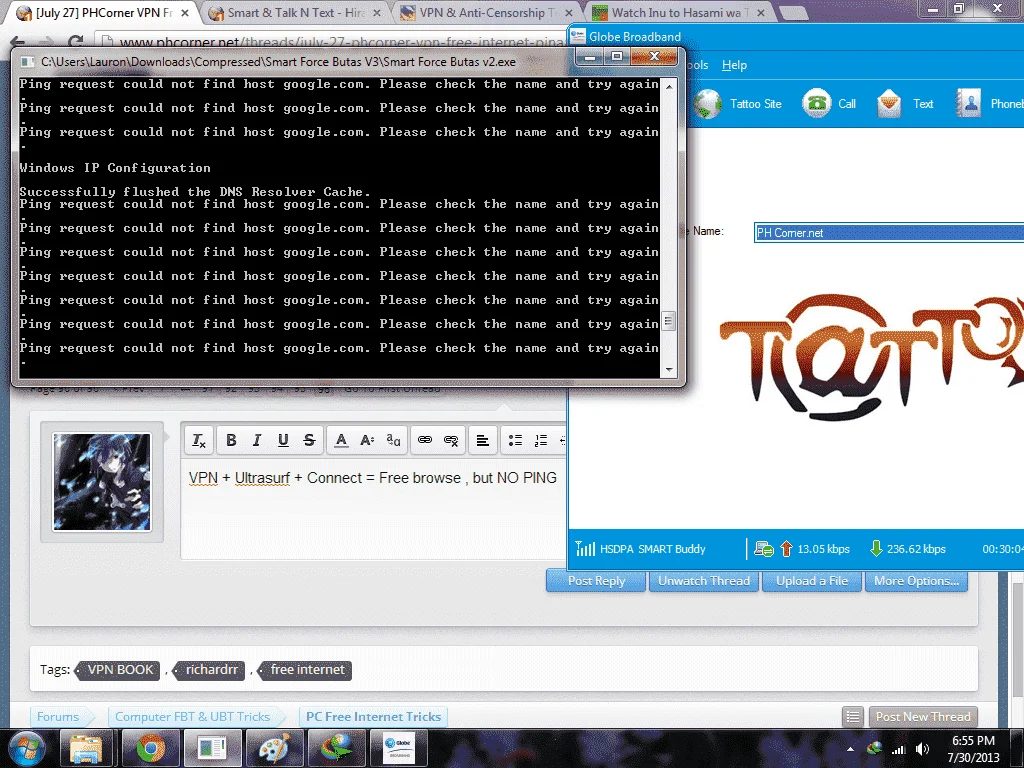Open Windows Start menu
The image size is (1024, 768).
coord(26,748)
